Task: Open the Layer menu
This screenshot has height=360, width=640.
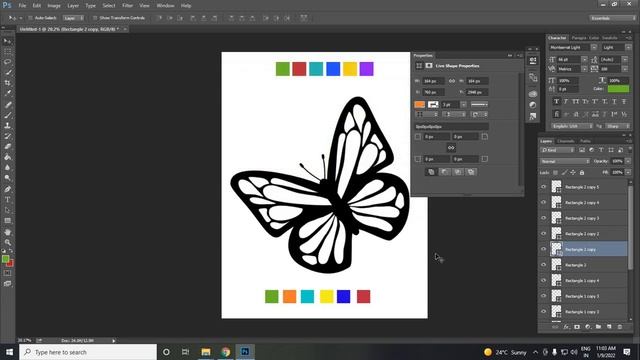Action: pyautogui.click(x=73, y=6)
